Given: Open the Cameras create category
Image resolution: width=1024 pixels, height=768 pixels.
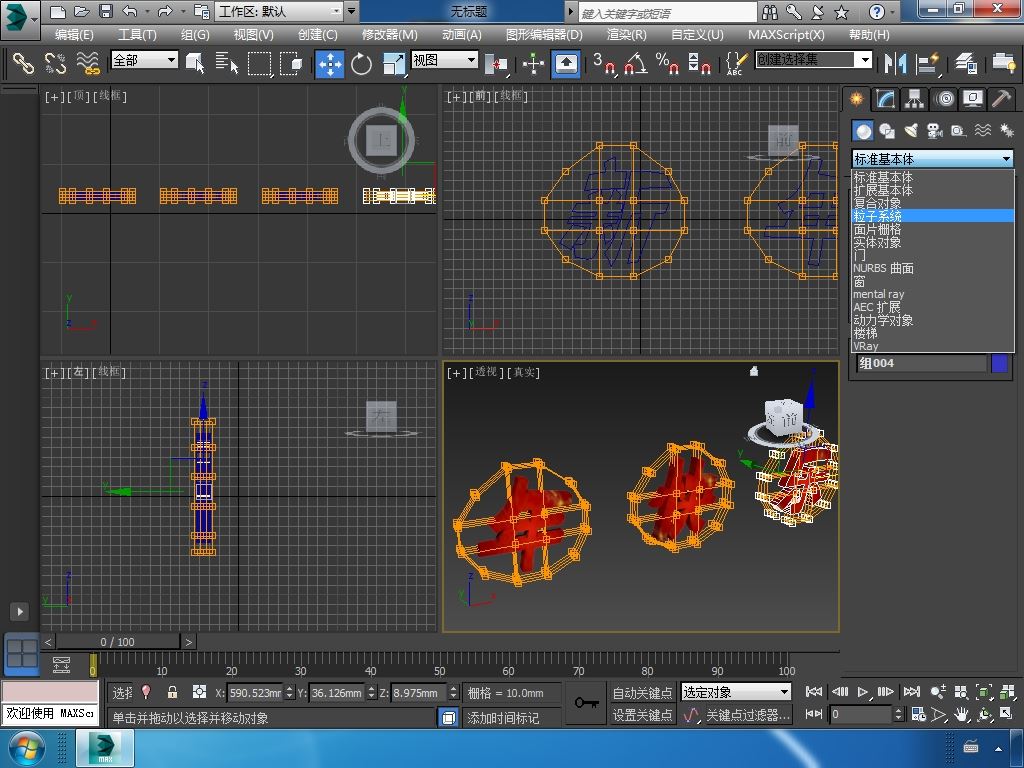Looking at the screenshot, I should pos(935,131).
